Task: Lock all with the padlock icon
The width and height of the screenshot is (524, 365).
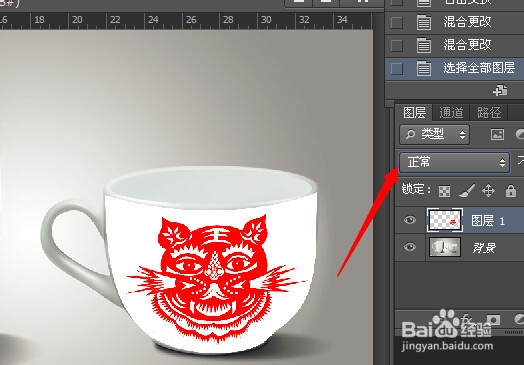Action: pyautogui.click(x=511, y=191)
